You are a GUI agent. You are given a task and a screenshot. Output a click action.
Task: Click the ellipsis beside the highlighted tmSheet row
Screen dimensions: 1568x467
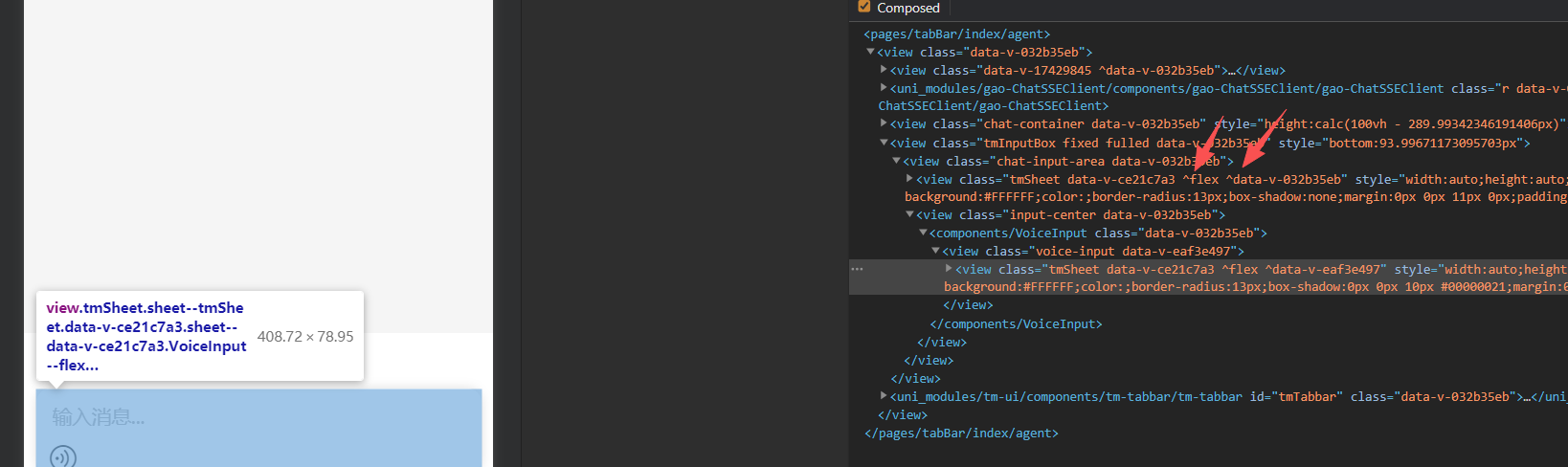[857, 269]
